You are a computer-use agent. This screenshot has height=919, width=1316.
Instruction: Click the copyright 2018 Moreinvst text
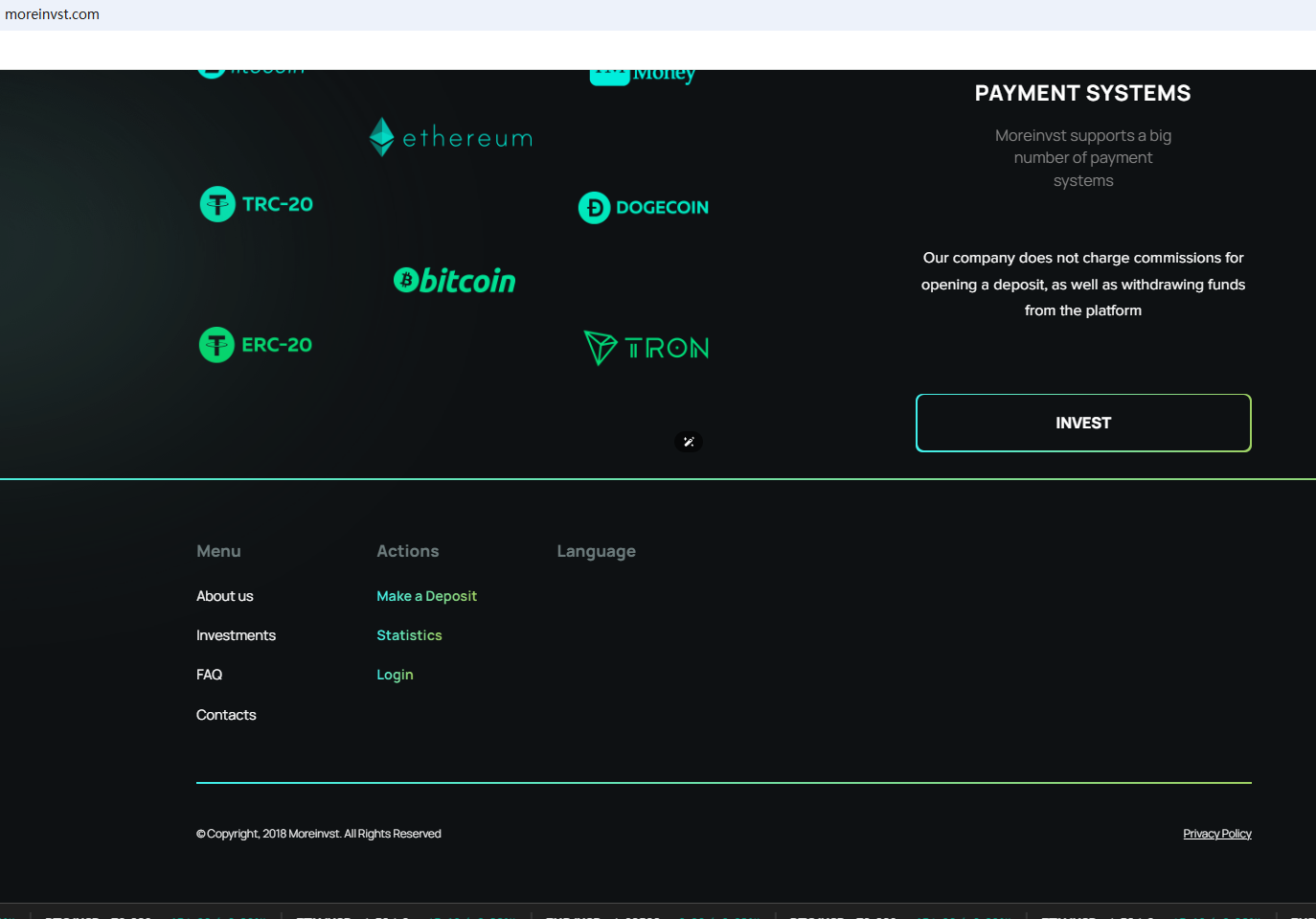point(319,834)
